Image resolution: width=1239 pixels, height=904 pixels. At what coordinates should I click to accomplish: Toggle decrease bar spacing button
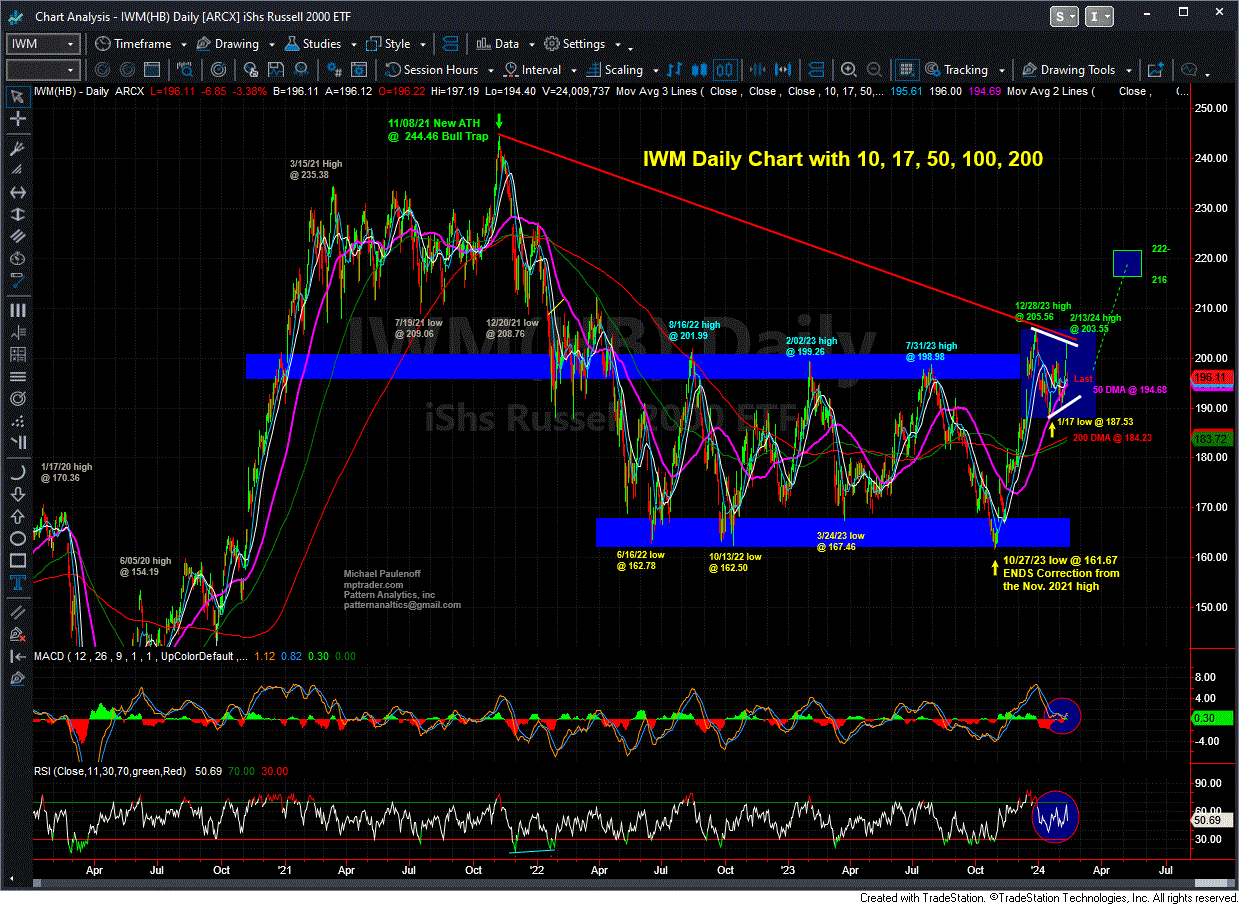coord(757,69)
